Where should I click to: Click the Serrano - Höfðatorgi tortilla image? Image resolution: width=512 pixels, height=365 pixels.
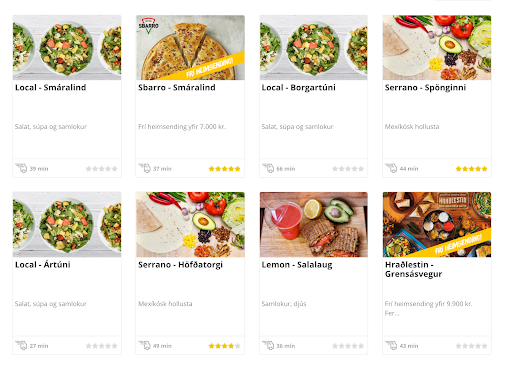190,225
